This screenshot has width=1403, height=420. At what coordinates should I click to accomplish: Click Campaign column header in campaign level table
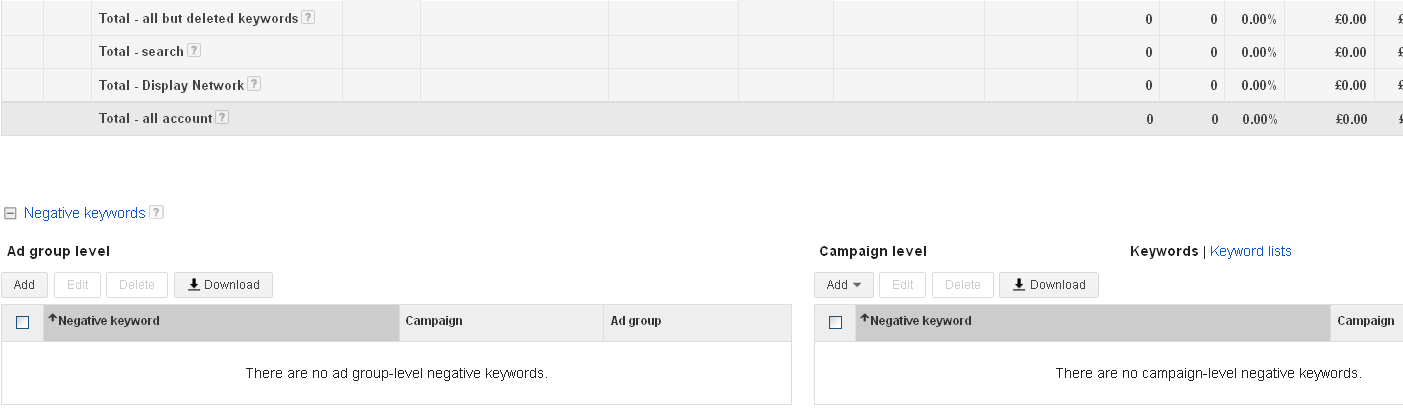1365,321
